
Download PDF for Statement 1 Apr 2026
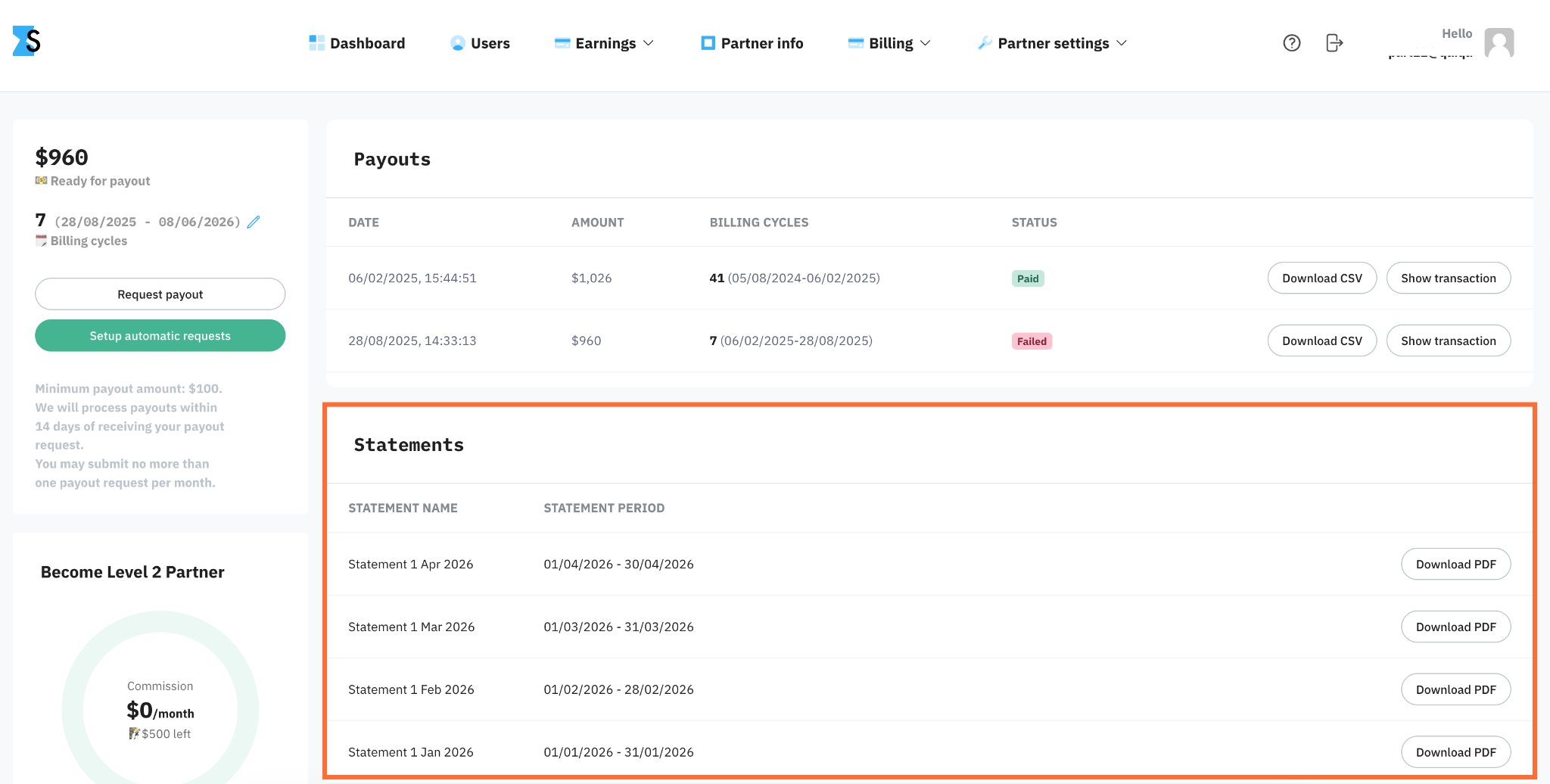click(1456, 565)
